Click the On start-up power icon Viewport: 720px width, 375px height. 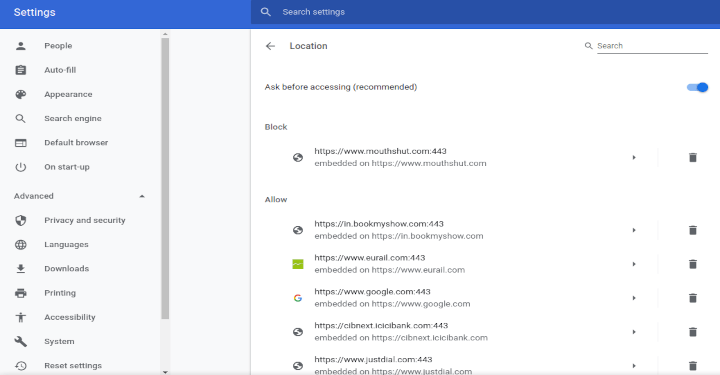pyautogui.click(x=21, y=167)
